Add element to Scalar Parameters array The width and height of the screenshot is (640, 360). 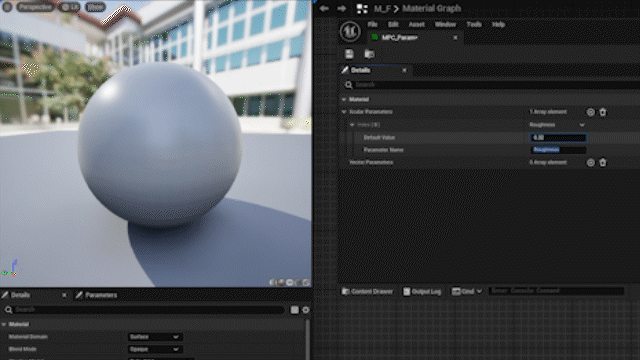[x=590, y=112]
